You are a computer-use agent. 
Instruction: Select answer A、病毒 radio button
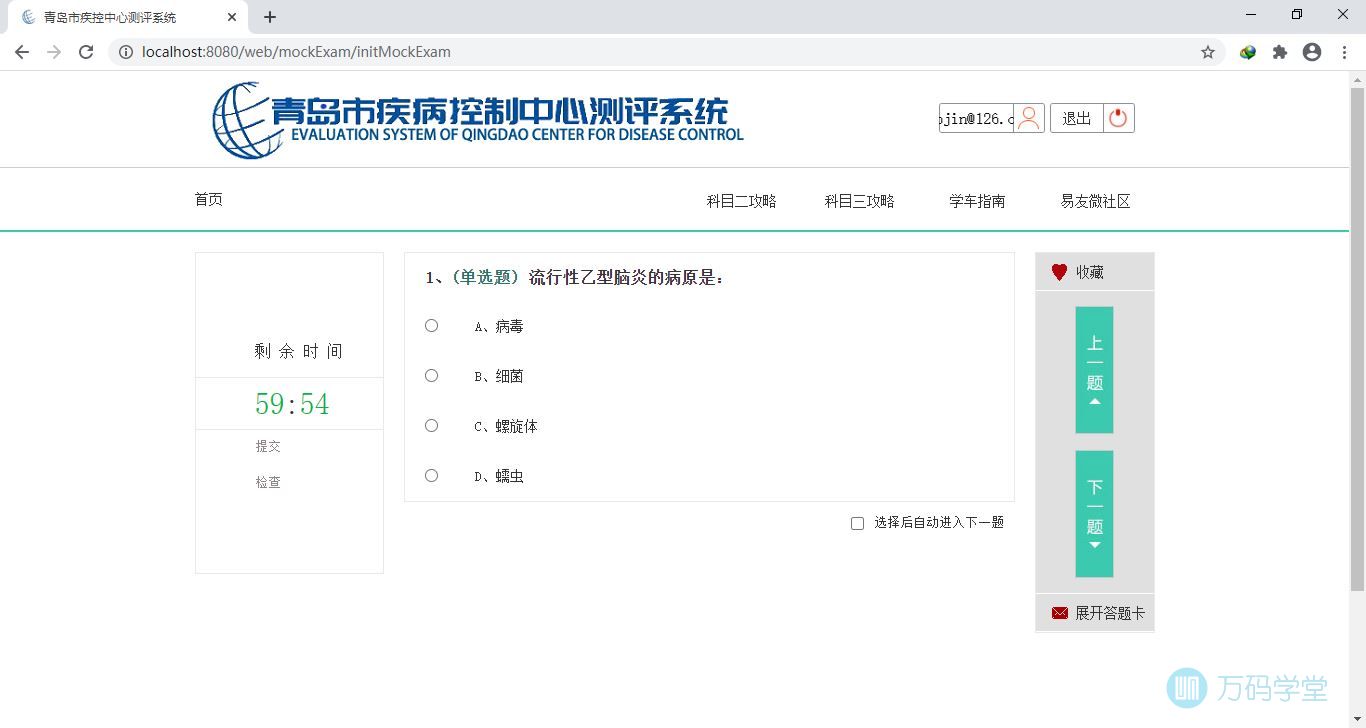pos(431,326)
